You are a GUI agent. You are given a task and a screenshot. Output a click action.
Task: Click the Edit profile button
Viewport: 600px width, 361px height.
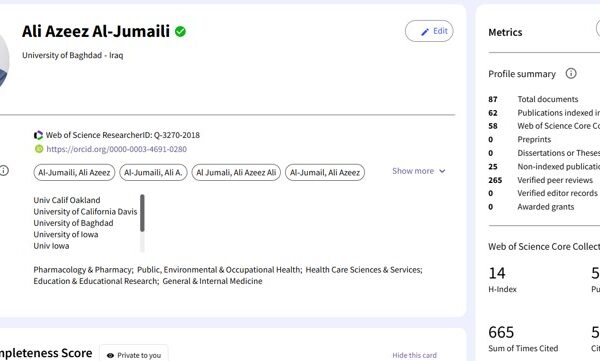pos(429,31)
